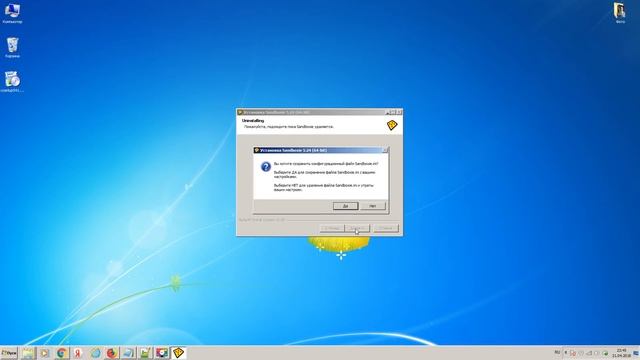Open the taskbar clock and date
The image size is (640, 360).
click(x=622, y=353)
